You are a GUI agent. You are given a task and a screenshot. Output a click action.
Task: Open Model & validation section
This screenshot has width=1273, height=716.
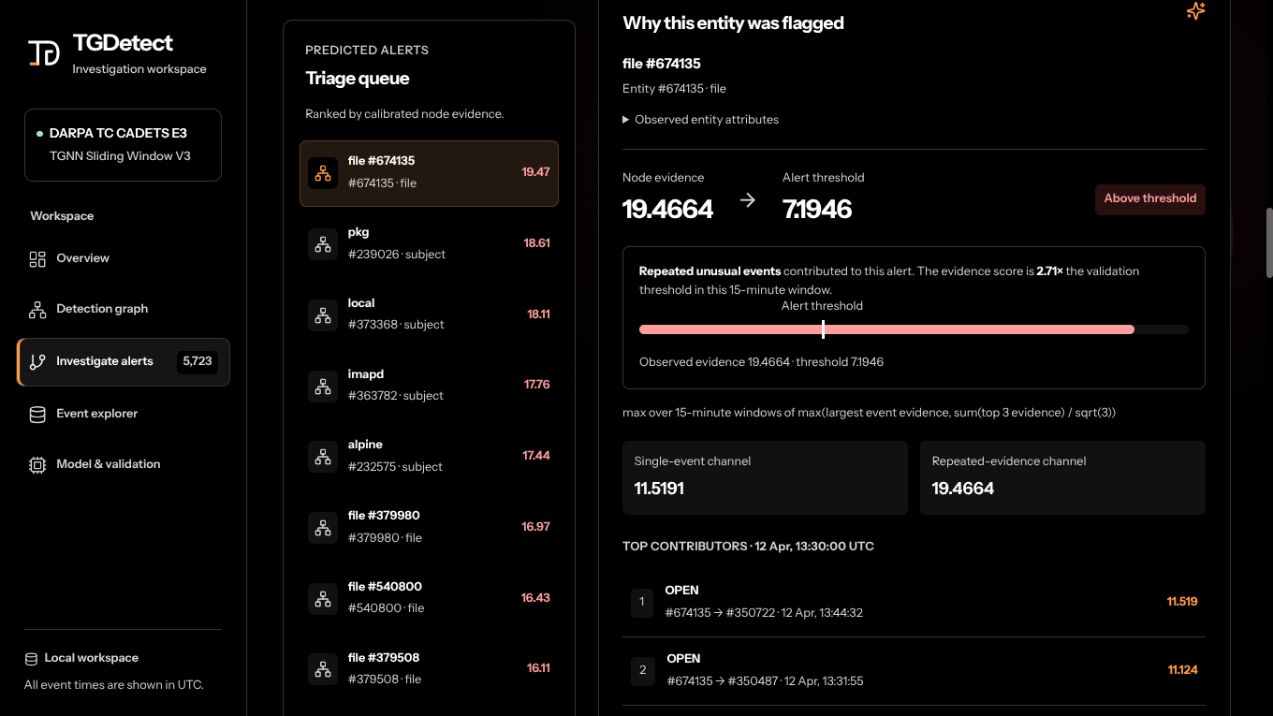click(x=123, y=465)
